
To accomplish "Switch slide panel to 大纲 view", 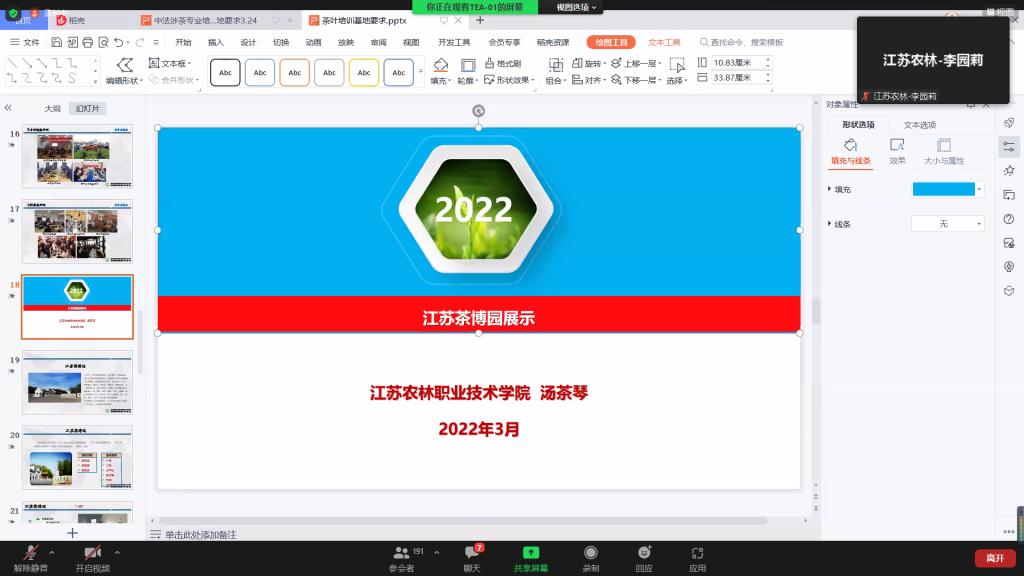I will (x=52, y=108).
